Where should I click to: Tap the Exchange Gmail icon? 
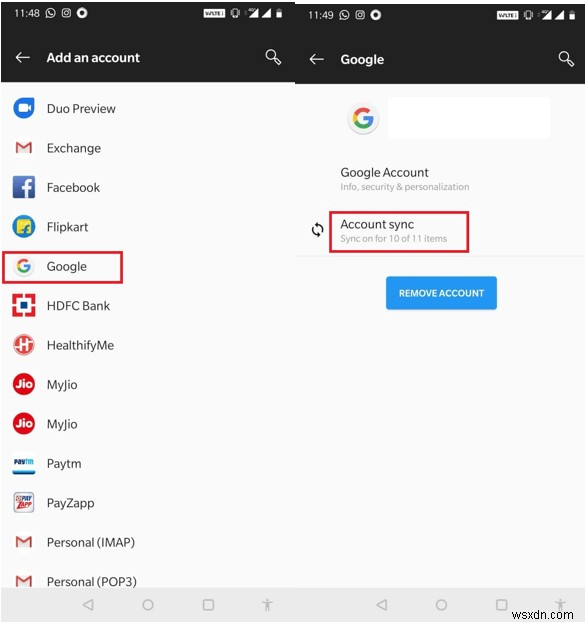(24, 147)
